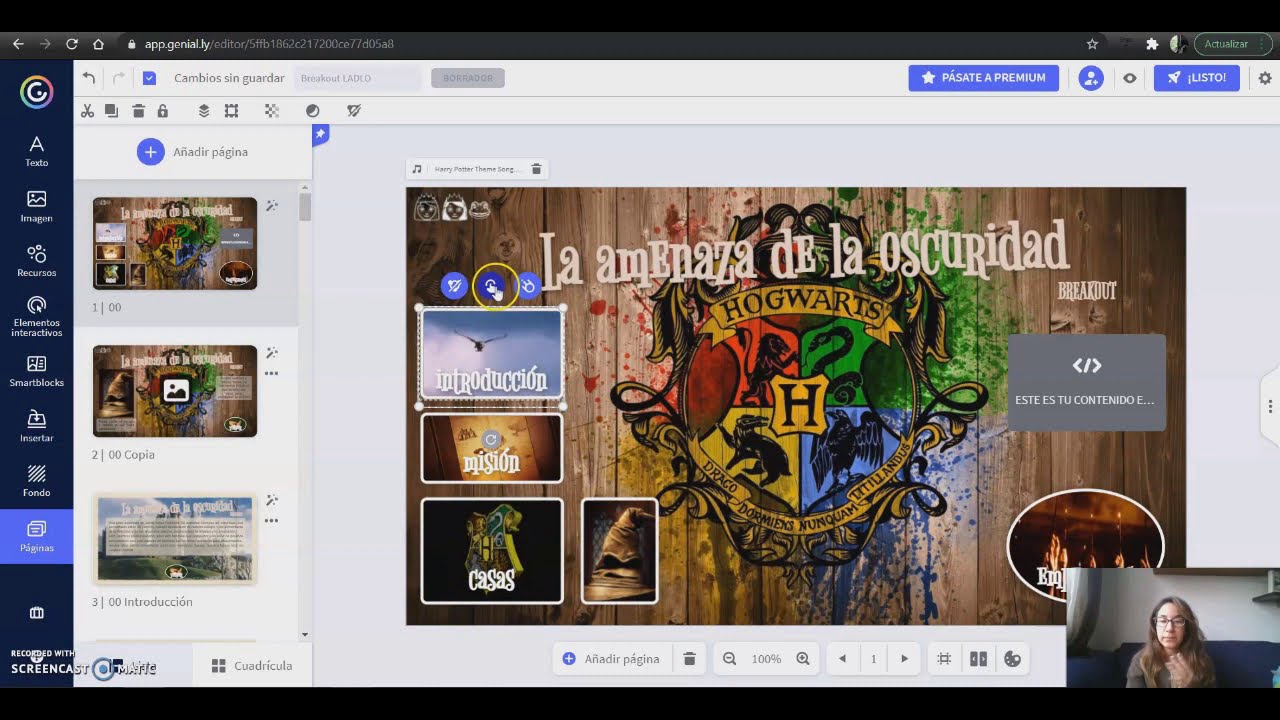
Task: Open the color effects circle tool
Action: coord(312,111)
